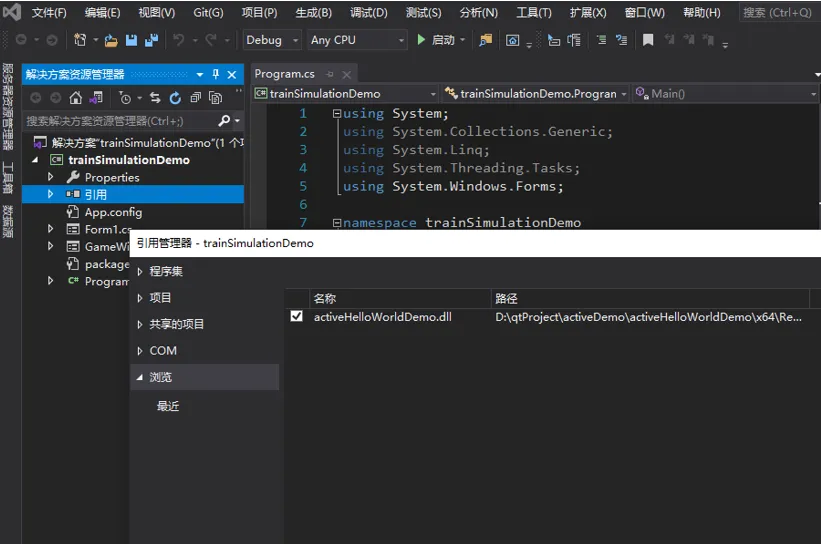The height and width of the screenshot is (544, 821).
Task: Open the 帮助(H) menu
Action: [x=702, y=13]
